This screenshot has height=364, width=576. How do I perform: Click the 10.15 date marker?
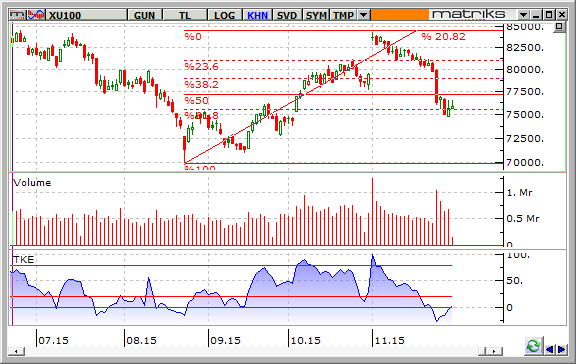(305, 340)
